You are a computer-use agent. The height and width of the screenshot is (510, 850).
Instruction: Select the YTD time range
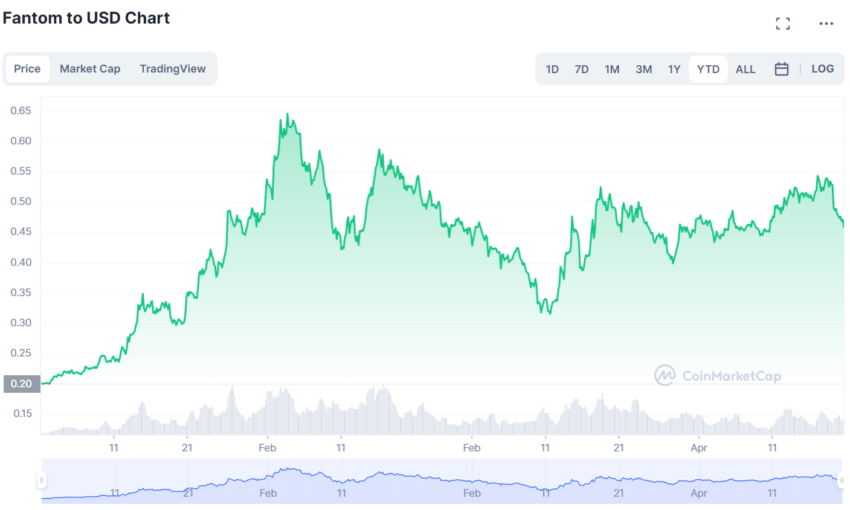[x=708, y=69]
